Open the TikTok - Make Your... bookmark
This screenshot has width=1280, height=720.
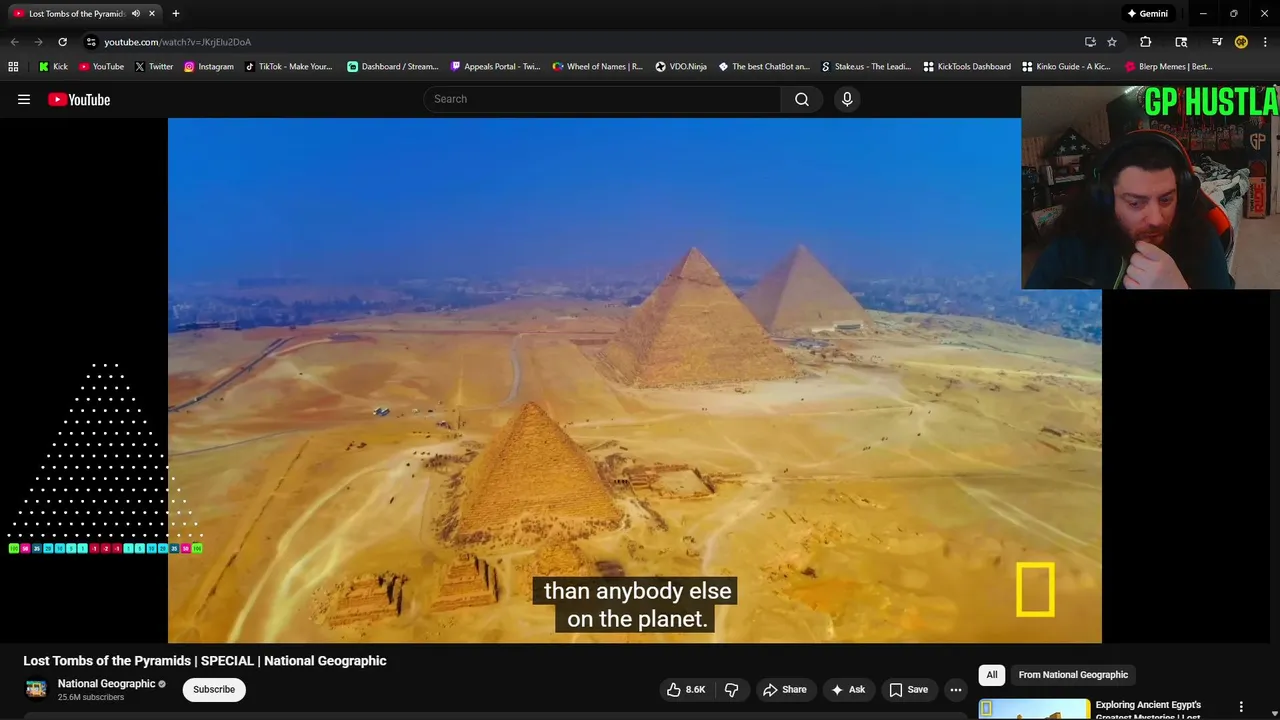288,67
